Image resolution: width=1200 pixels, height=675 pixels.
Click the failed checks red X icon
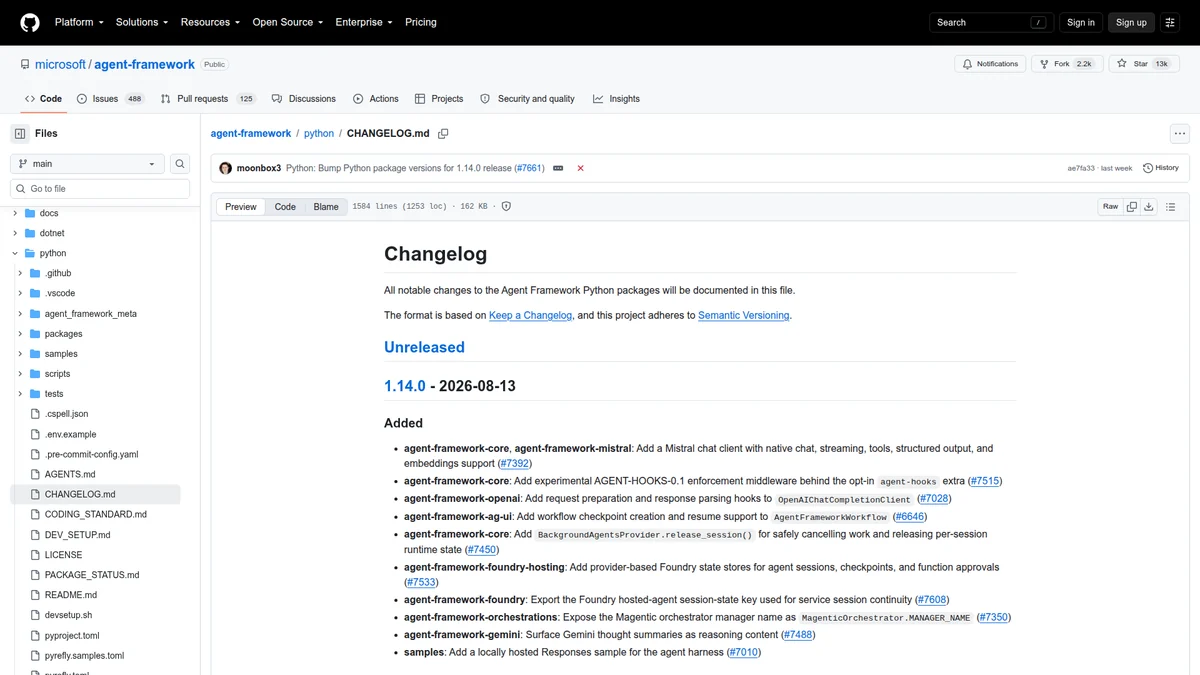(581, 168)
